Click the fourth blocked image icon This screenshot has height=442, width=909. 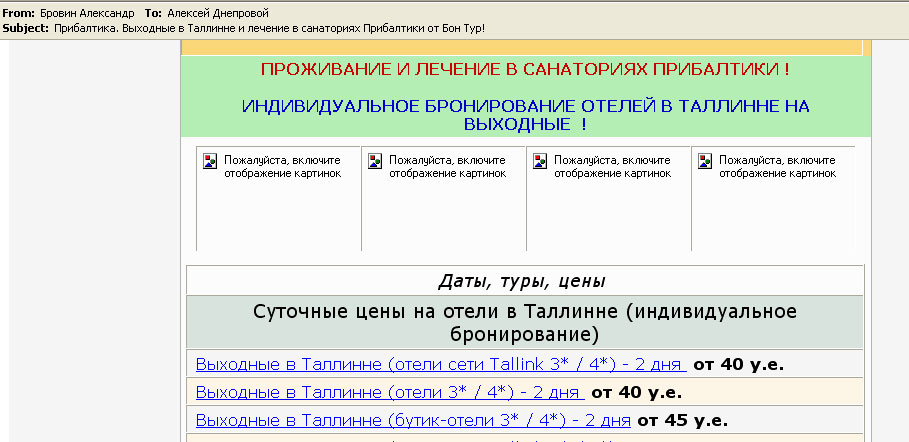click(x=705, y=162)
